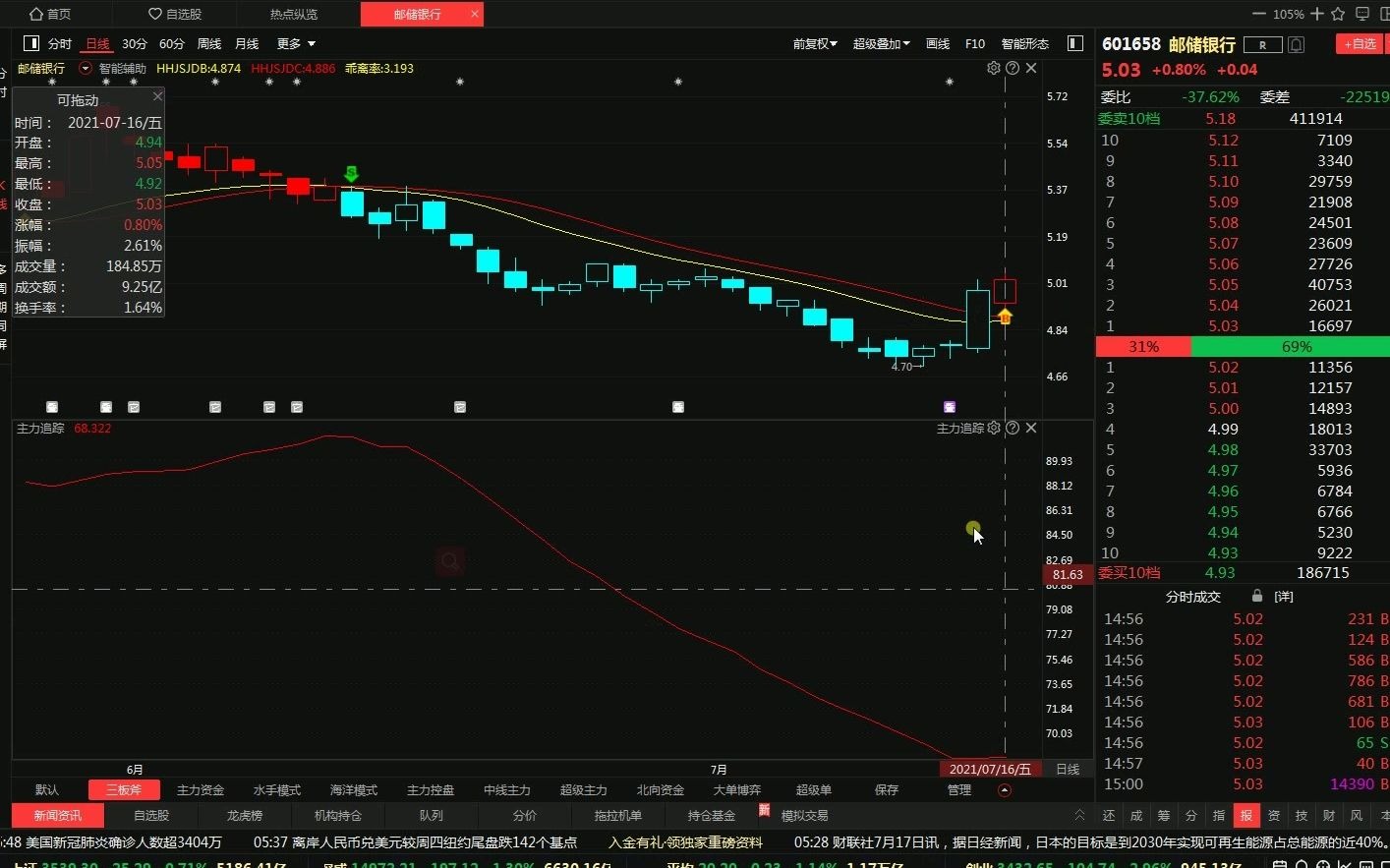Open the [详] trade detail link

click(1284, 597)
